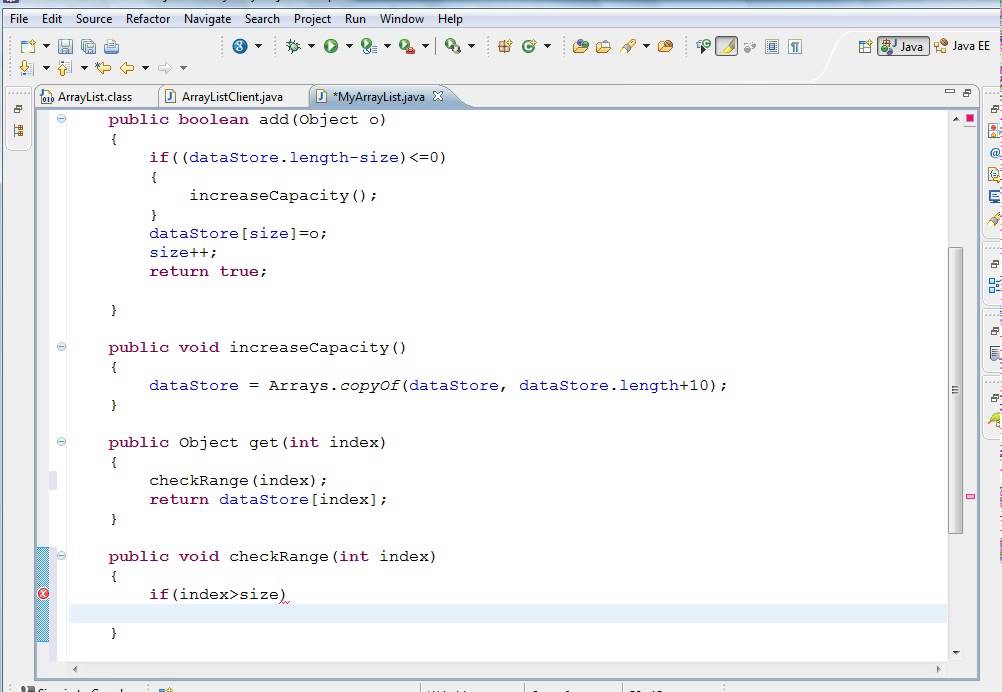This screenshot has height=692, width=1002.
Task: Open the Project menu
Action: (x=312, y=19)
